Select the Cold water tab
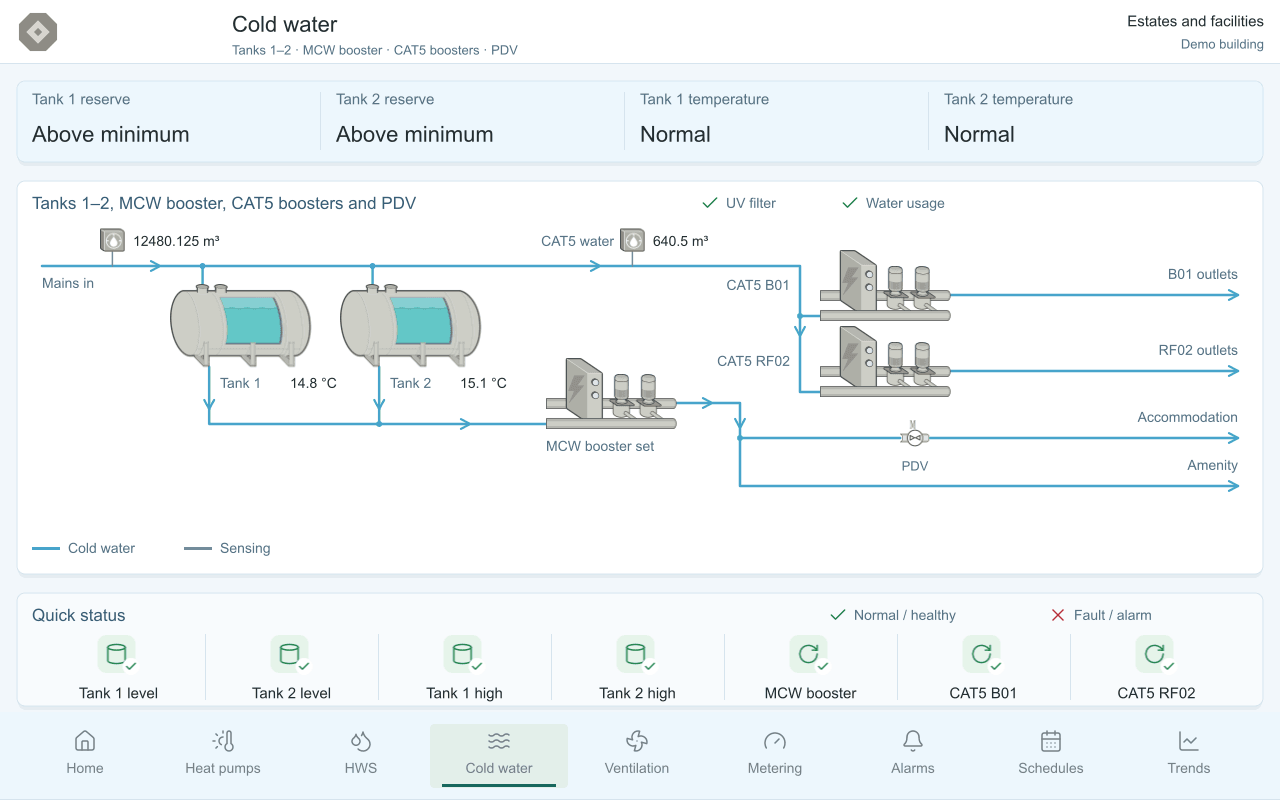Viewport: 1280px width, 800px height. (499, 754)
